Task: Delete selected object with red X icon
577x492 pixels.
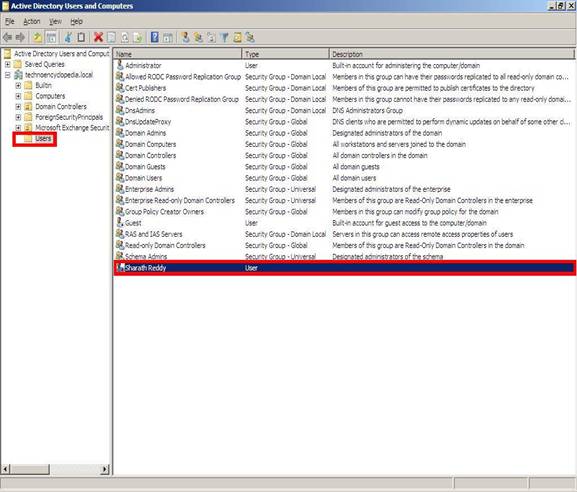Action: coord(98,37)
